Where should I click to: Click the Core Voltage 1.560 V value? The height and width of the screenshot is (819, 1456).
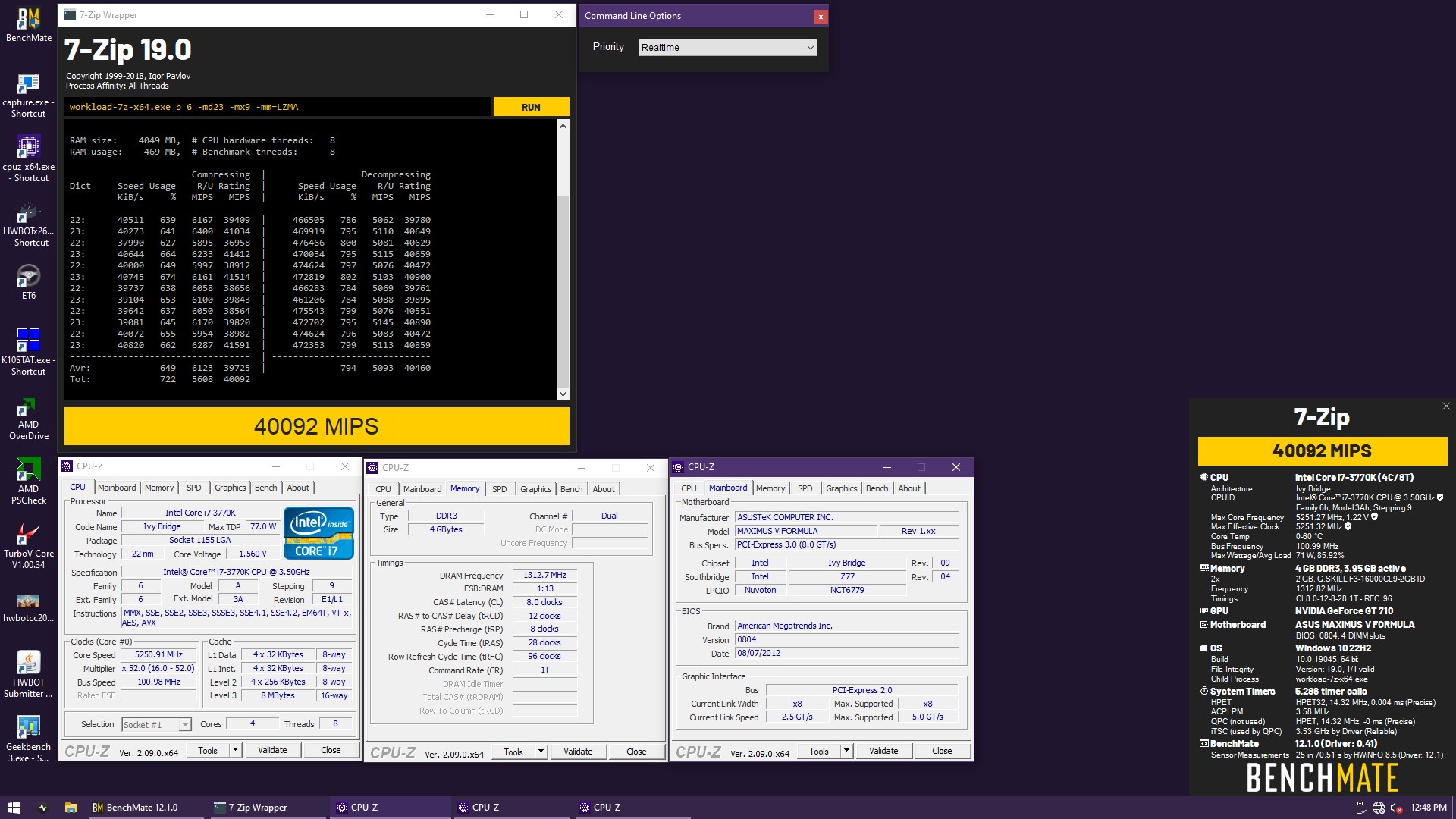(x=253, y=554)
